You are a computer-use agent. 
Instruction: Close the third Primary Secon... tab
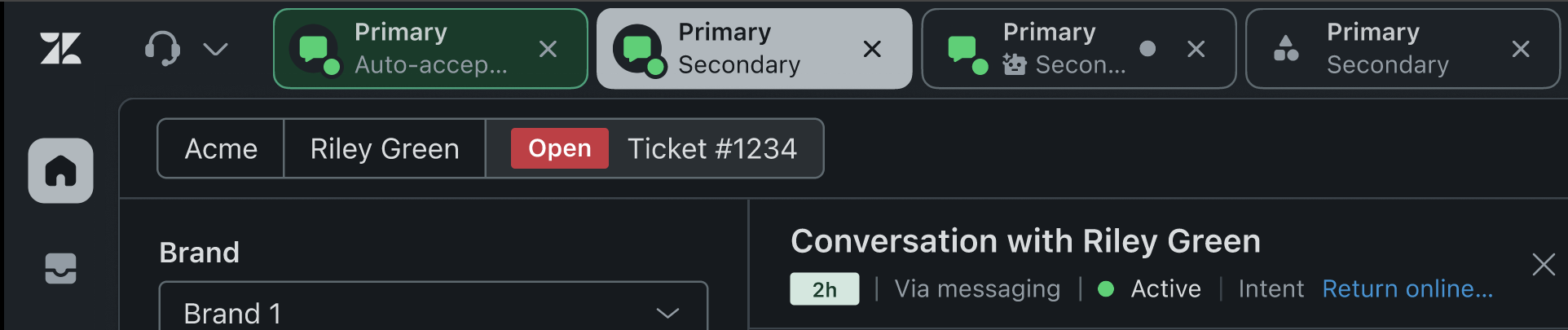[x=1196, y=50]
